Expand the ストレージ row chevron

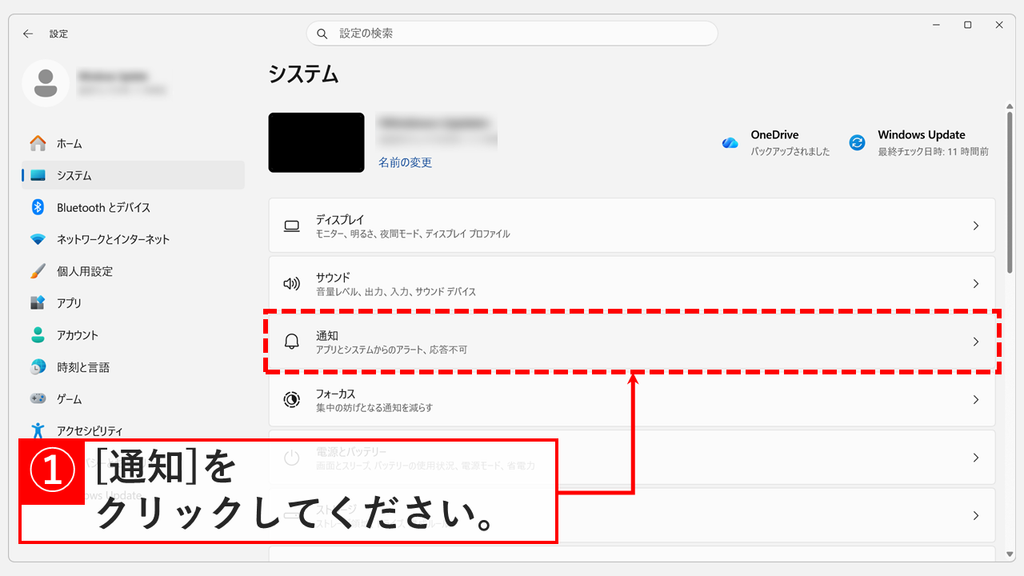point(976,516)
